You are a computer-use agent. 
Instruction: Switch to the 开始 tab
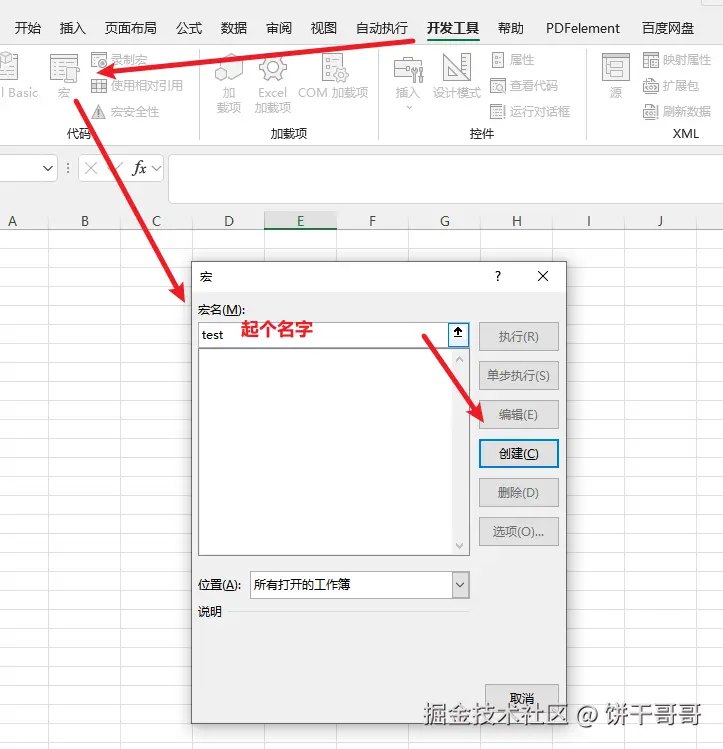[28, 28]
